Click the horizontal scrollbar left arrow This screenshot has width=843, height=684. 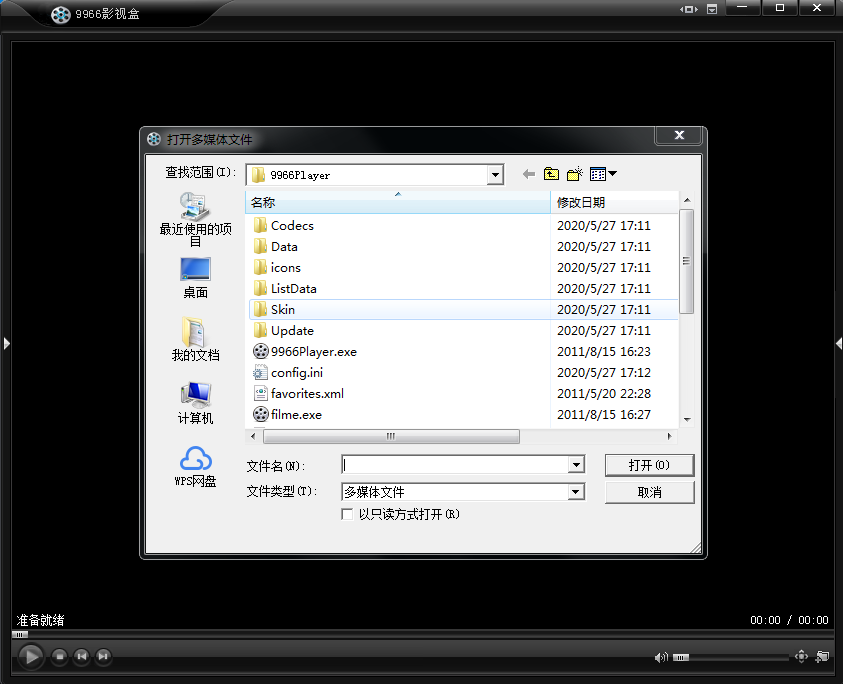coord(253,436)
